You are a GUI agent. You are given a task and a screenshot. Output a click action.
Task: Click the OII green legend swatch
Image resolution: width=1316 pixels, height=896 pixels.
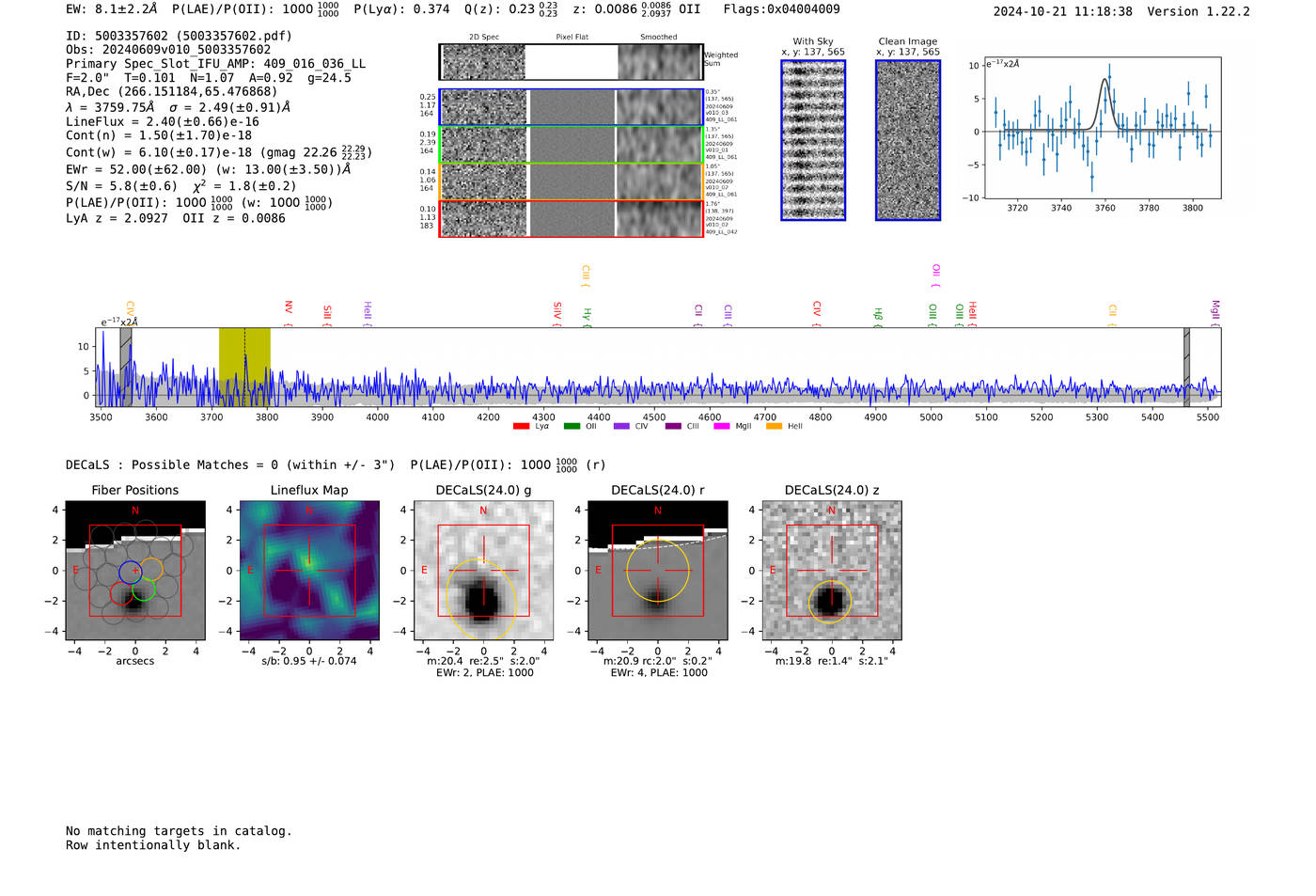(x=572, y=427)
